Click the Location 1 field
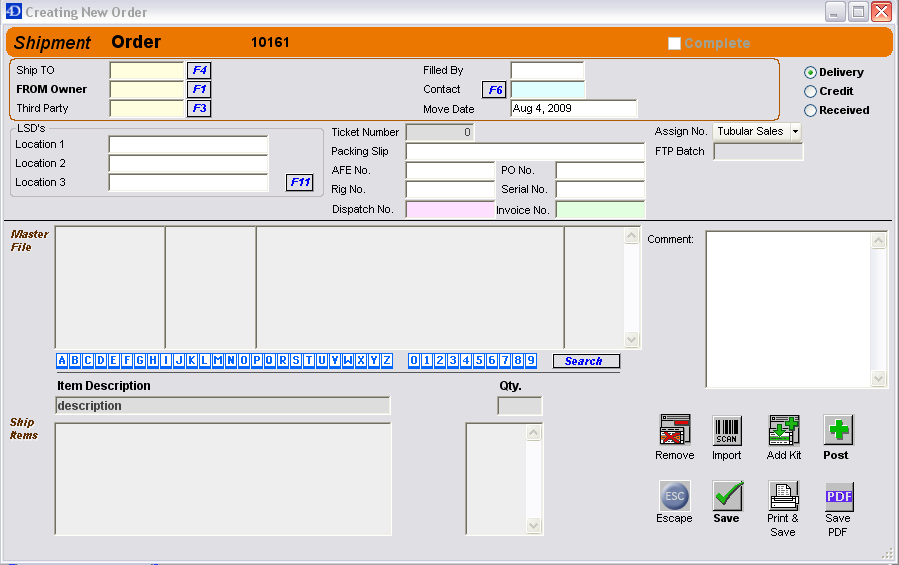The width and height of the screenshot is (899, 565). (x=188, y=144)
